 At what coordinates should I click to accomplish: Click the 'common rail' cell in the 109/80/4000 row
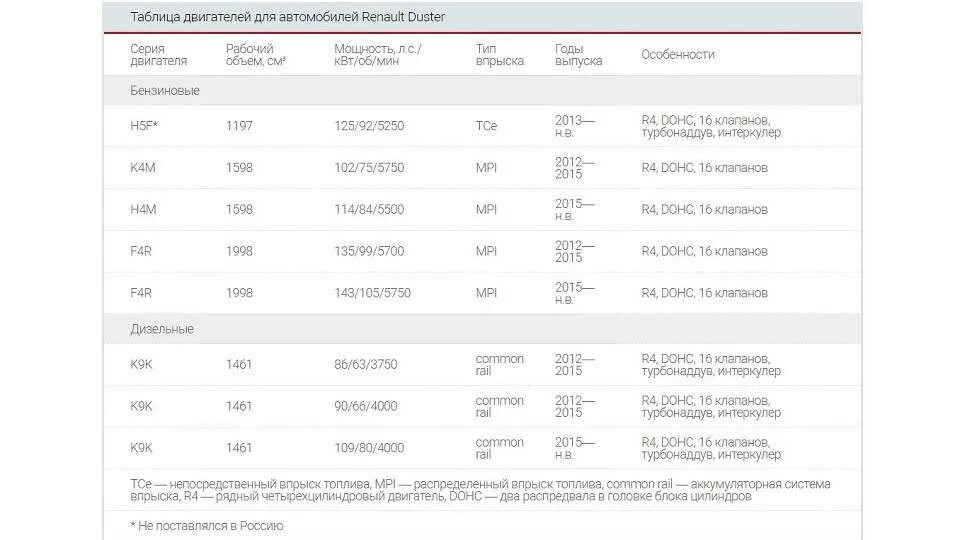500,448
